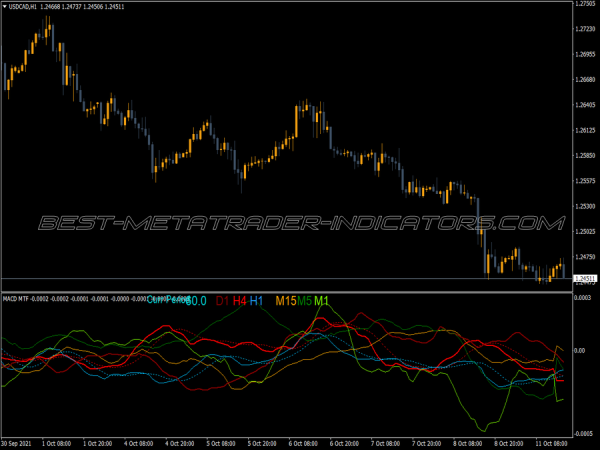Select the M1 timeframe label
This screenshot has width=600, height=450.
coord(321,301)
